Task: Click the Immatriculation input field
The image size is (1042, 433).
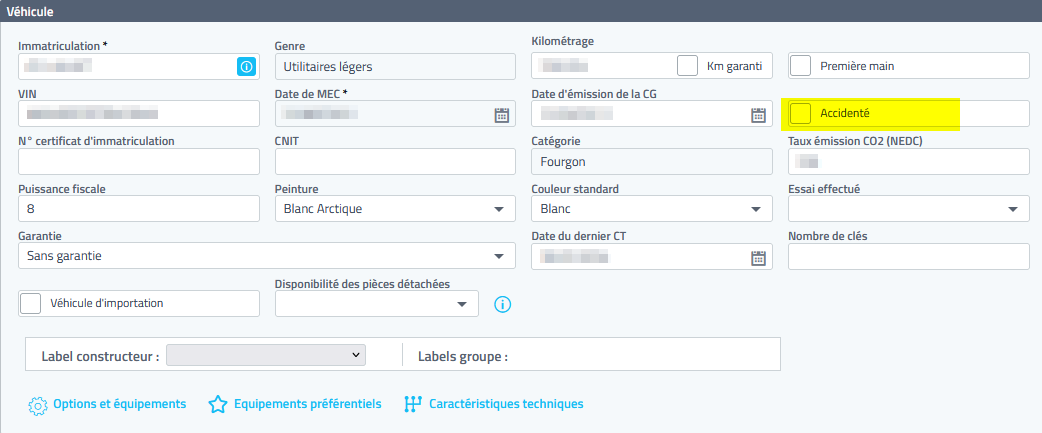Action: point(139,66)
